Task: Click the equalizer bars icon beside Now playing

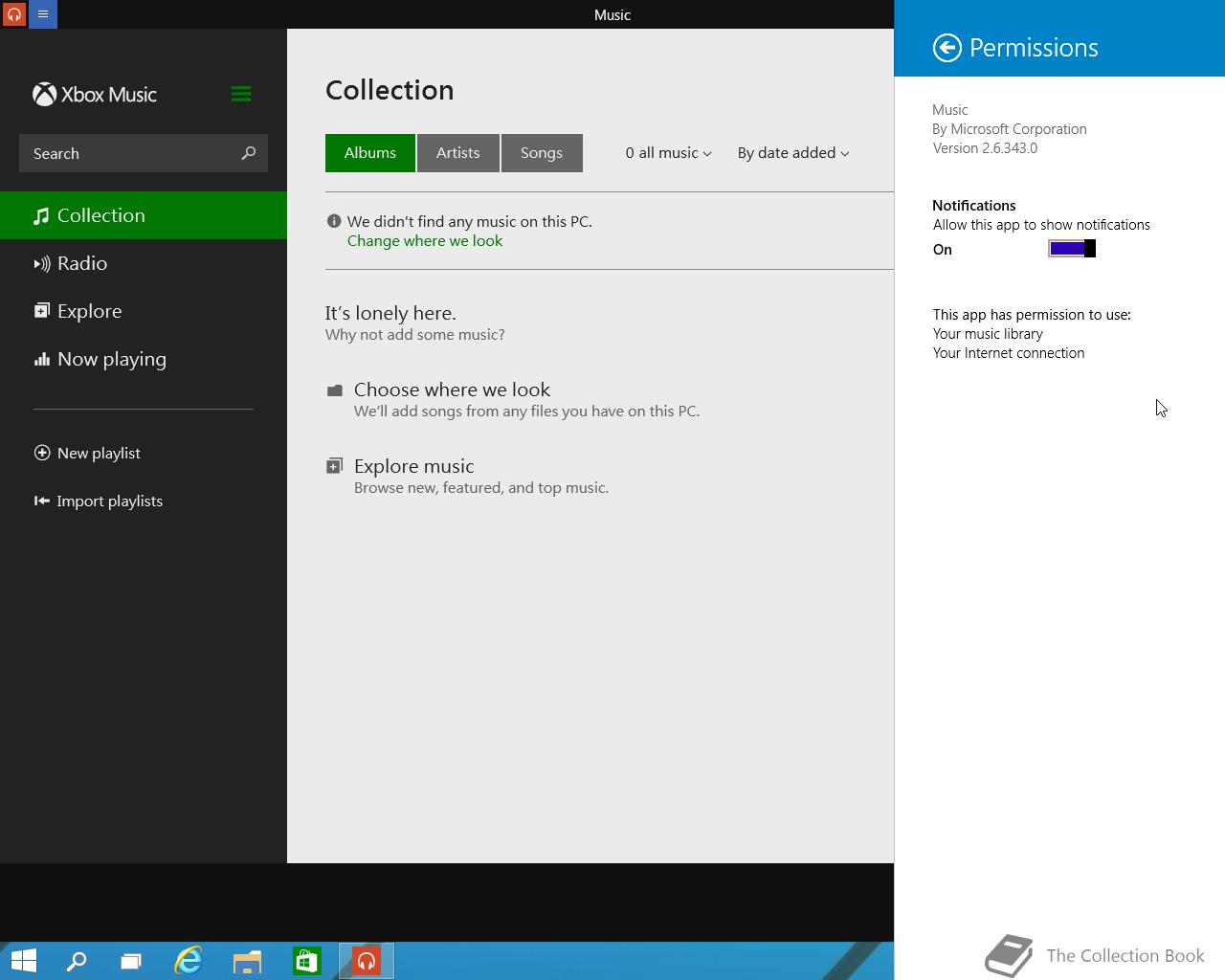Action: pyautogui.click(x=41, y=360)
